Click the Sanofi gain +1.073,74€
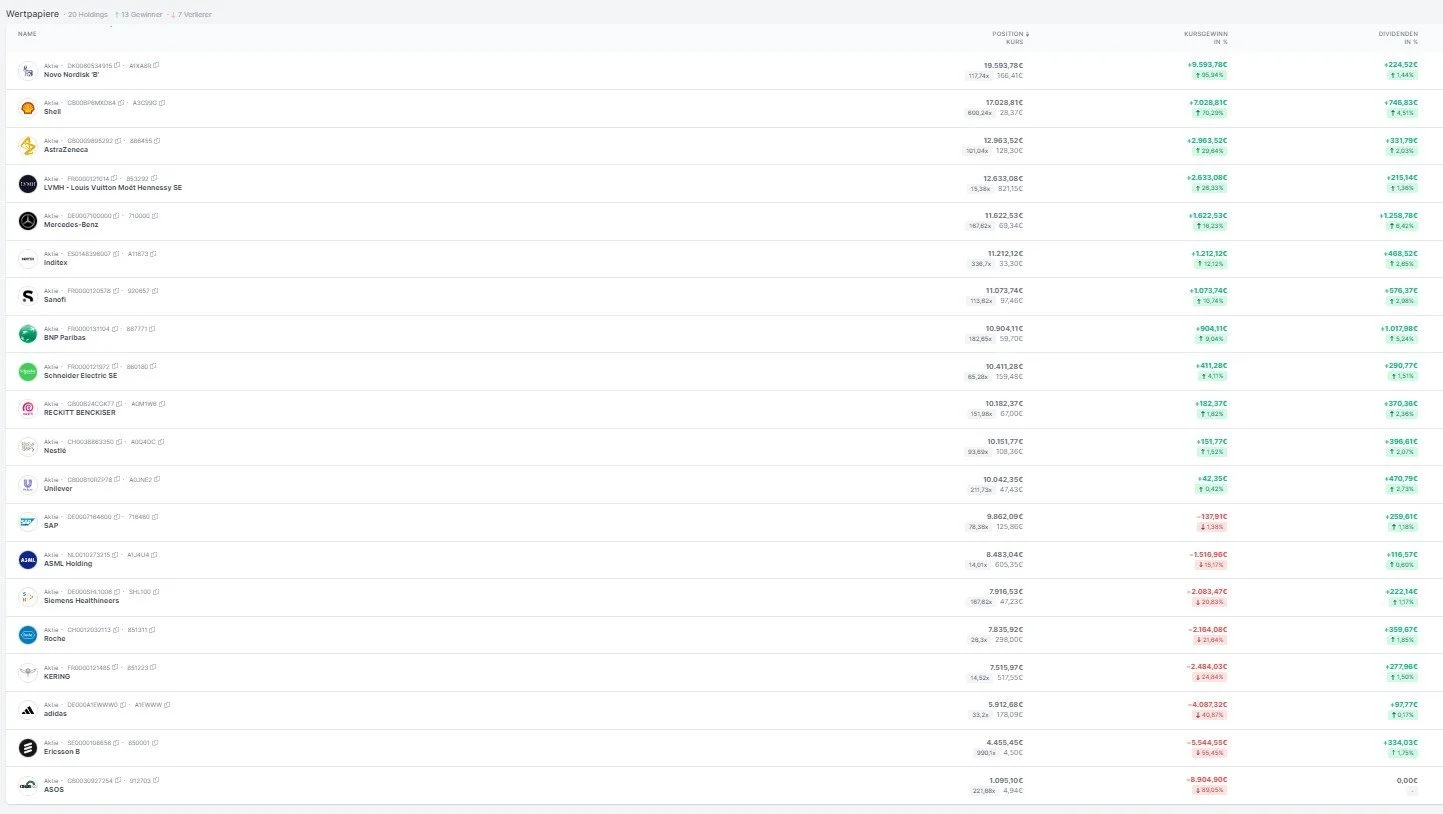This screenshot has width=1443, height=814. 1207,290
